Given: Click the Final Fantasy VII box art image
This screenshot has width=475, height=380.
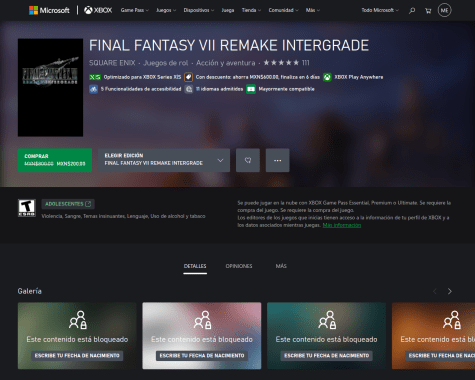Looking at the screenshot, I should tap(50, 88).
